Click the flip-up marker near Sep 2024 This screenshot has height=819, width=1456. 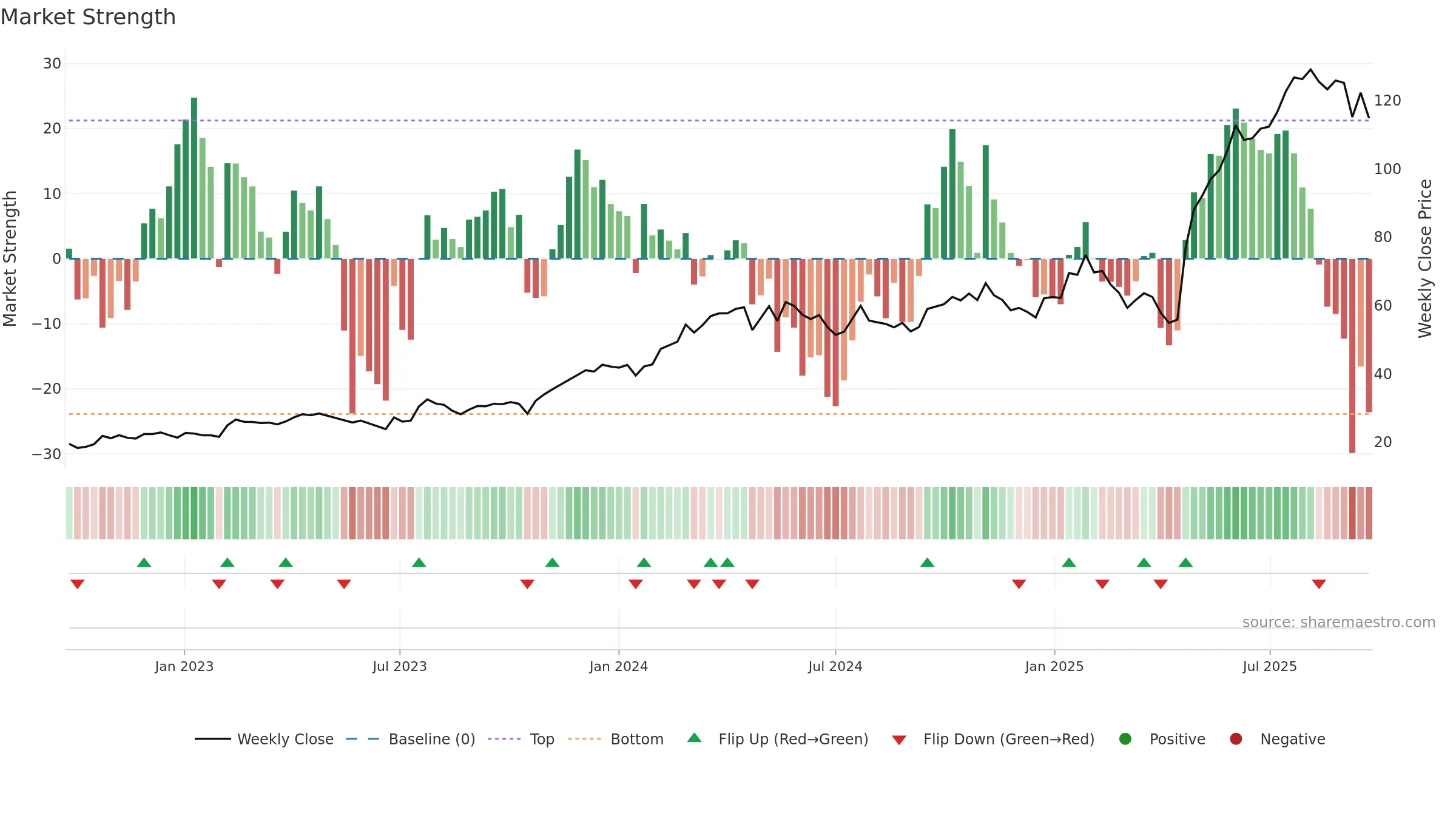click(x=927, y=562)
